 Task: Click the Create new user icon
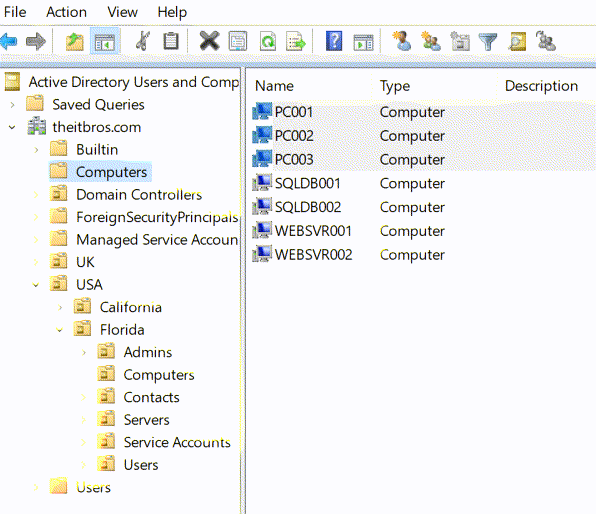[x=402, y=41]
